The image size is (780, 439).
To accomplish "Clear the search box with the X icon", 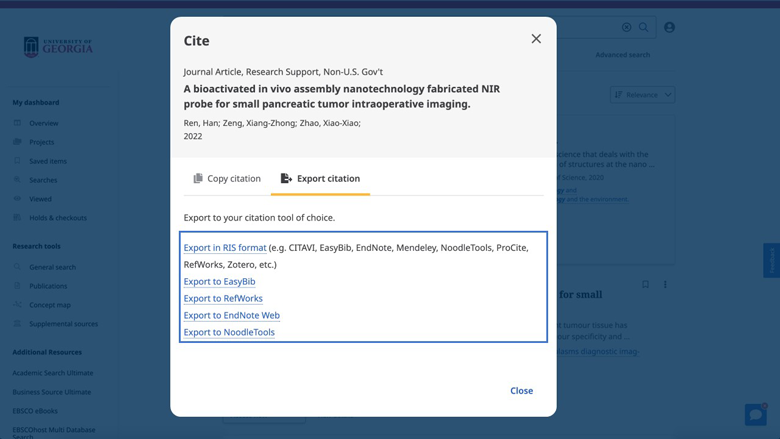I will (x=627, y=27).
